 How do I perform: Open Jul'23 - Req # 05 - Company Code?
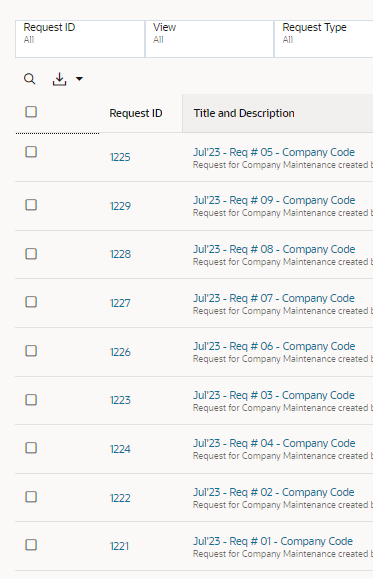tap(274, 152)
